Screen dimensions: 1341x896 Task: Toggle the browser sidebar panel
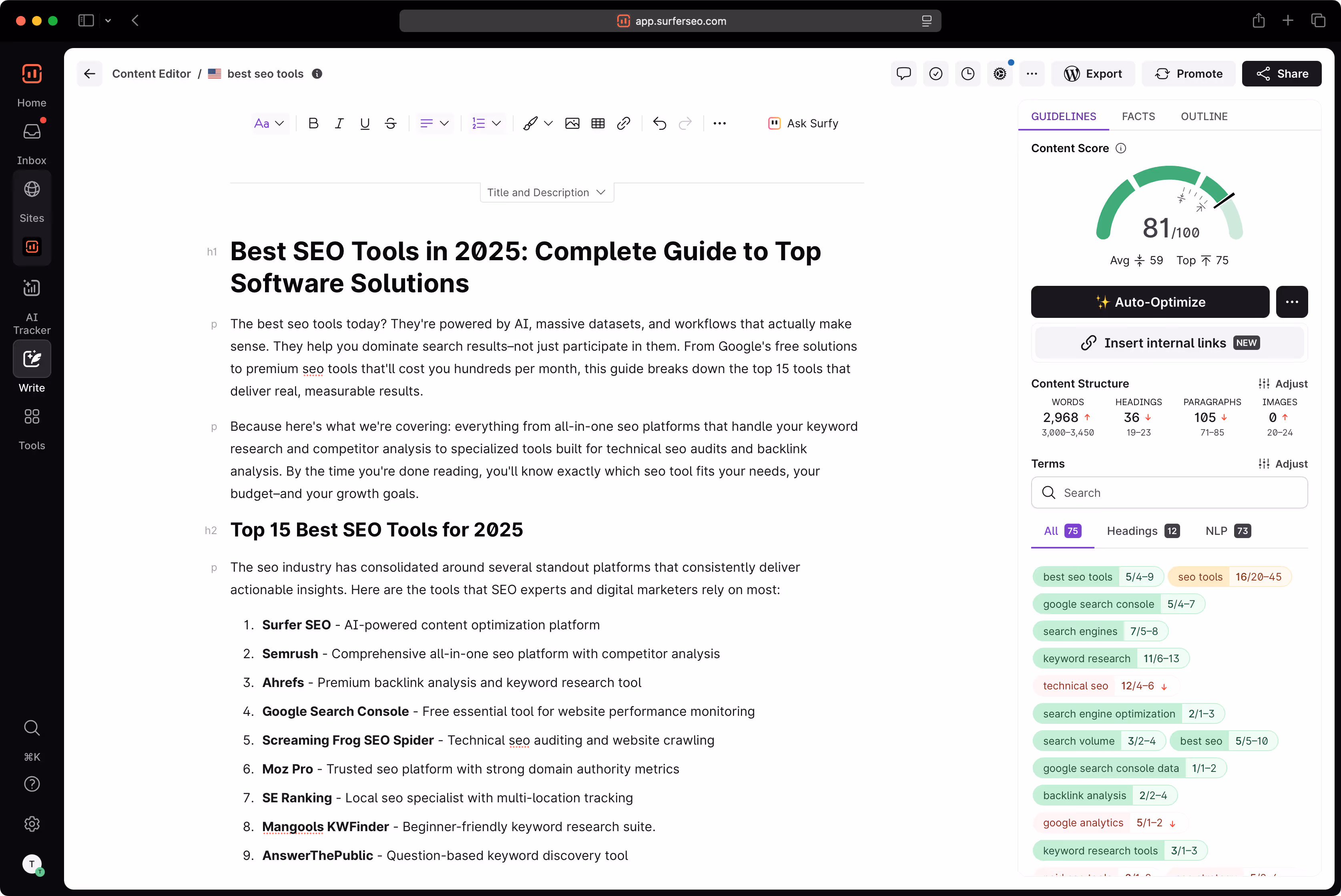click(x=86, y=20)
